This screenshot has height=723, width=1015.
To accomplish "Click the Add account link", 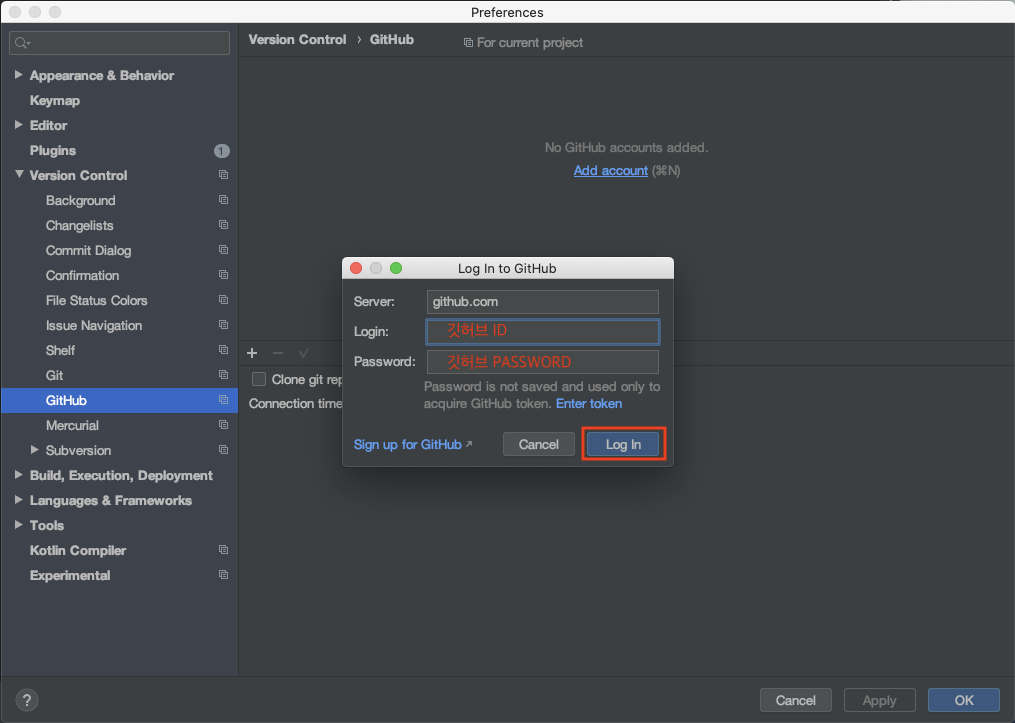I will pos(610,170).
